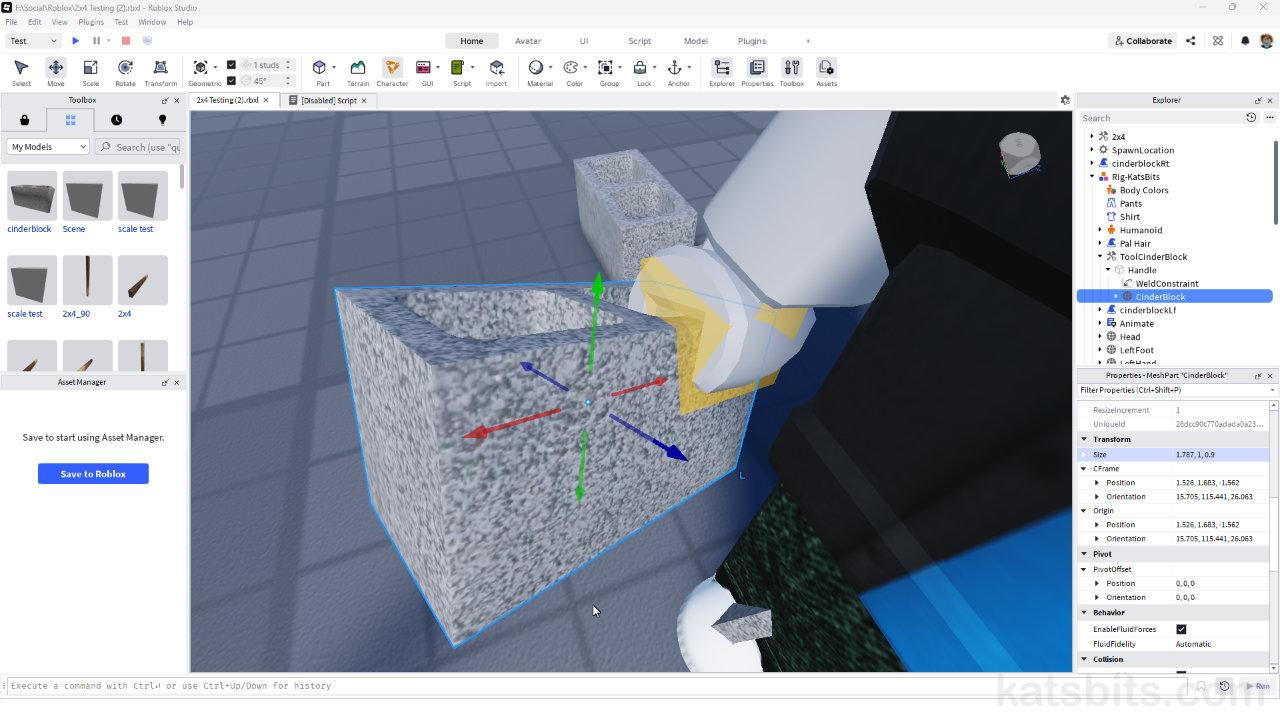Viewport: 1280px width, 720px height.
Task: Open the File menu
Action: 11,22
